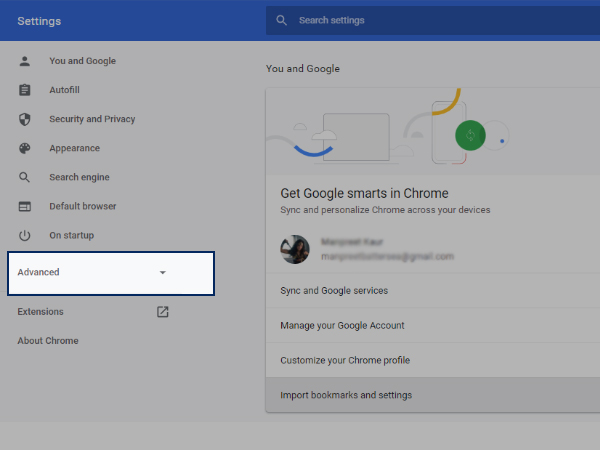Click the Search engine magnifier icon in sidebar
Viewport: 600px width, 450px height.
(25, 177)
